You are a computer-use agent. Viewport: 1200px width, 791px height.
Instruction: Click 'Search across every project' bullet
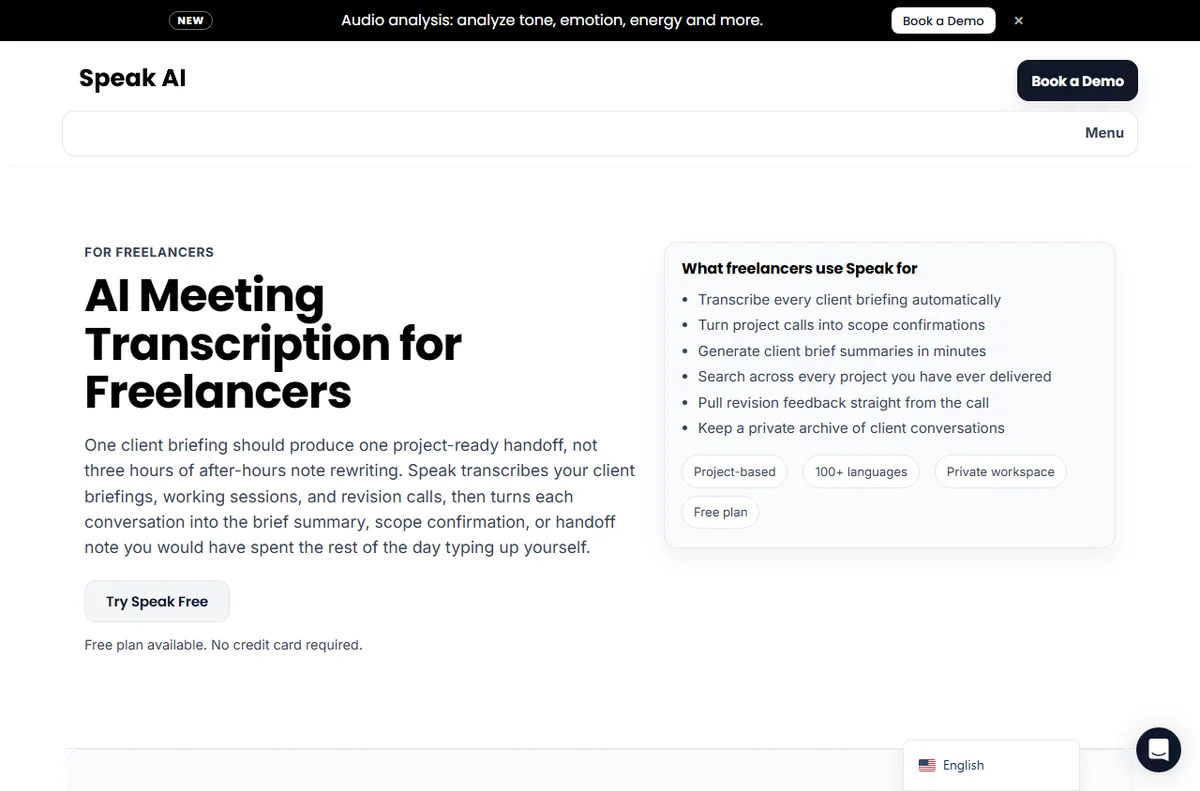pos(874,376)
